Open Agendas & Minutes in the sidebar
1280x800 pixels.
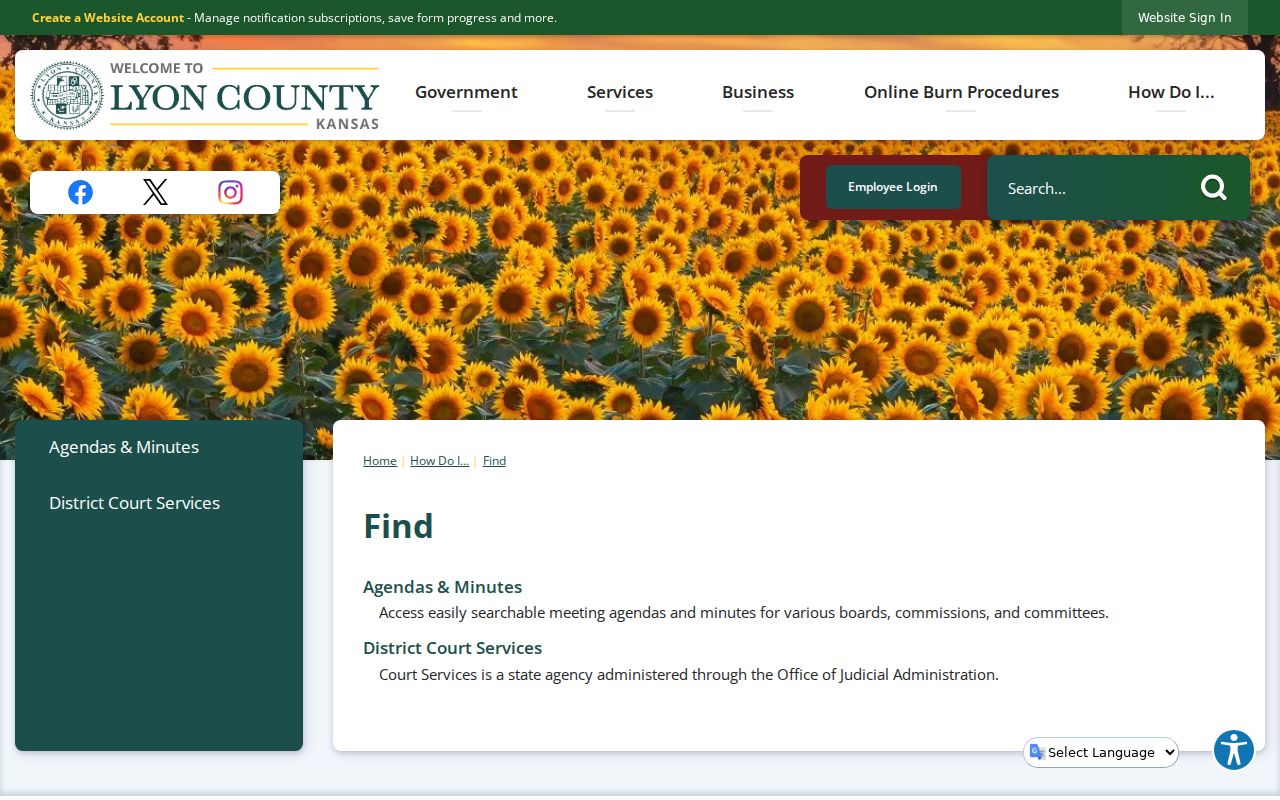tap(159, 447)
